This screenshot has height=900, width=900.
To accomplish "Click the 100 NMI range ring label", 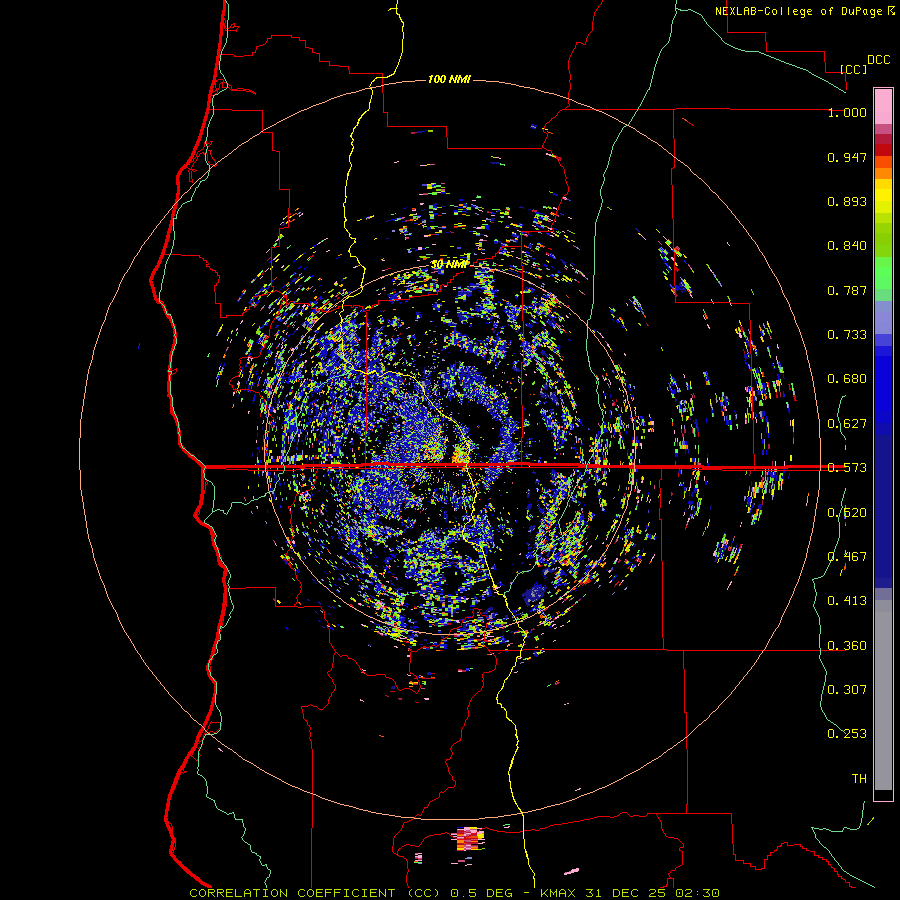I will click(449, 79).
